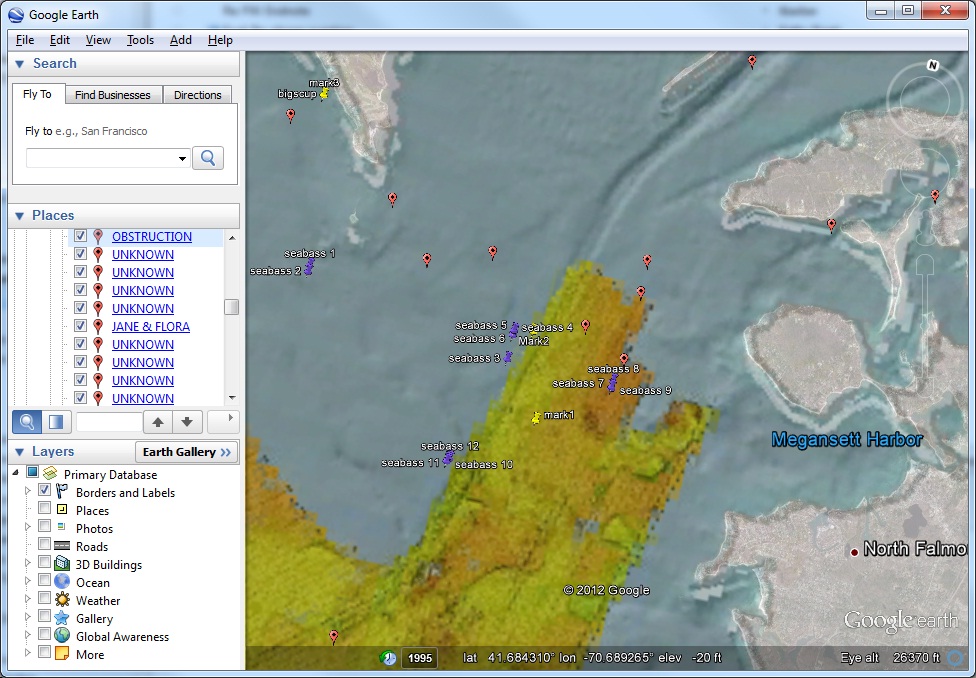
Task: Click the purple seabass 3 marker on map
Action: [x=508, y=357]
